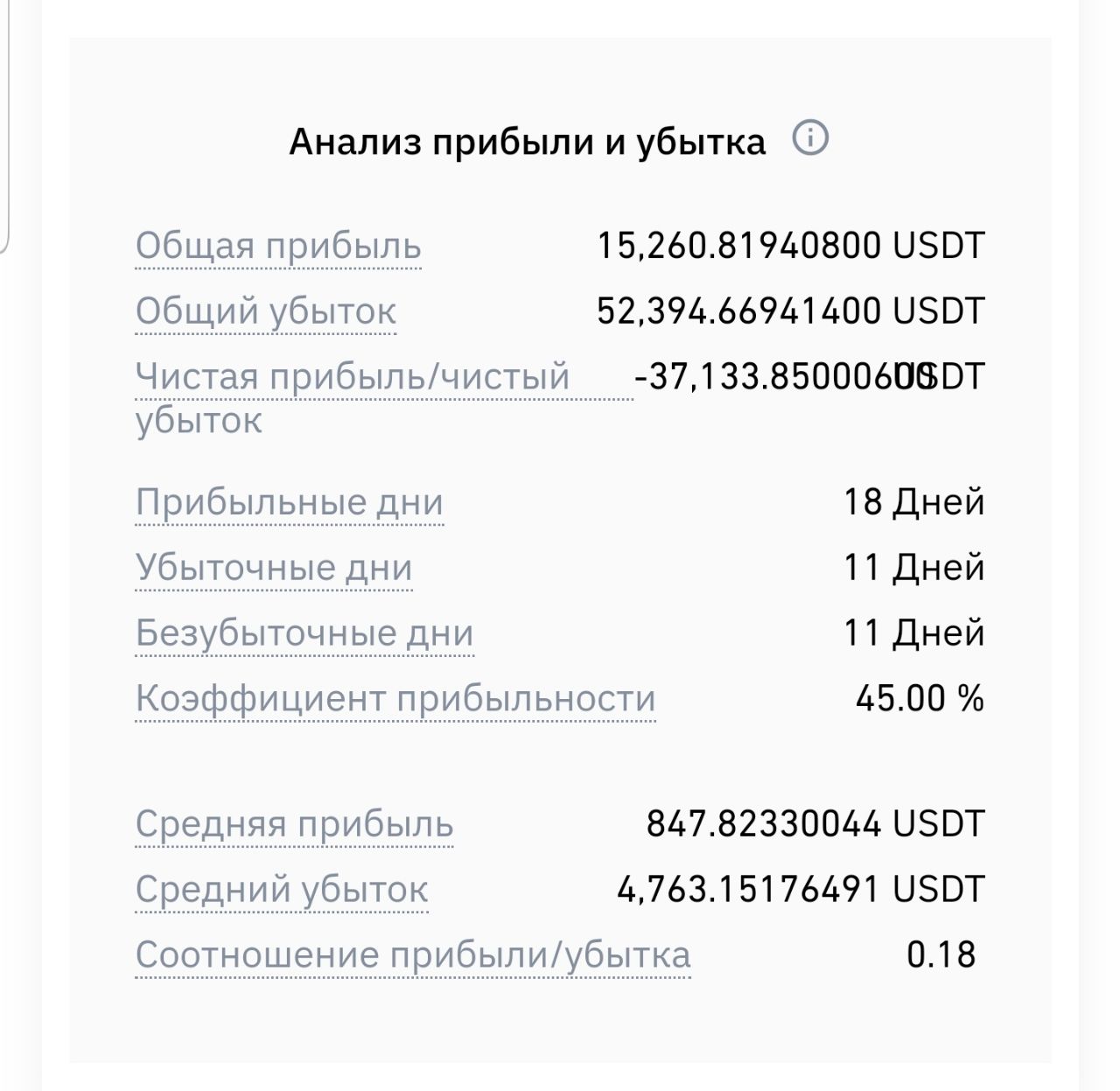Click the Средняя прибыль label
The height and width of the screenshot is (1091, 1120).
tap(294, 824)
